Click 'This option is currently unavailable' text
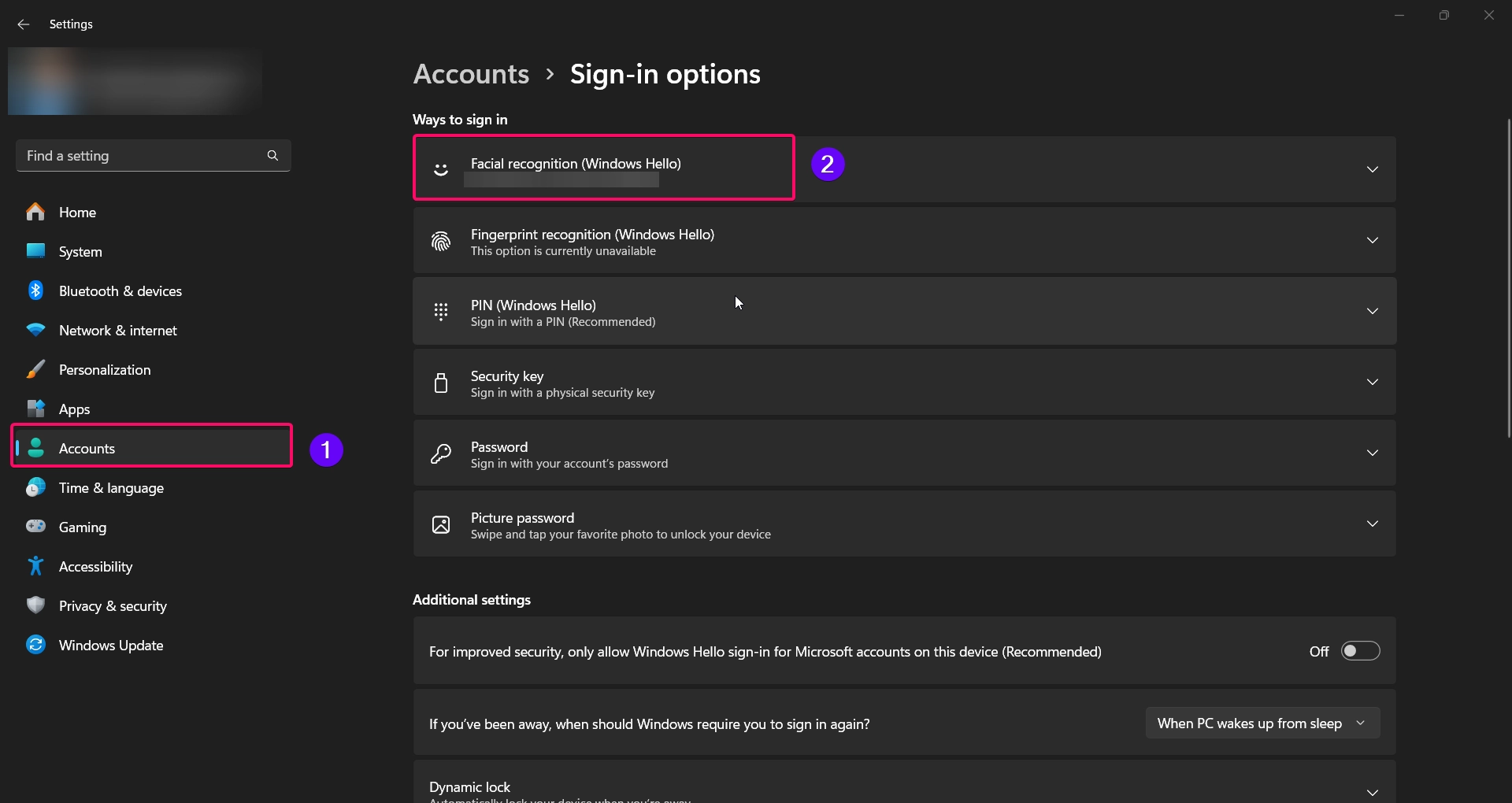The image size is (1512, 803). pyautogui.click(x=563, y=251)
